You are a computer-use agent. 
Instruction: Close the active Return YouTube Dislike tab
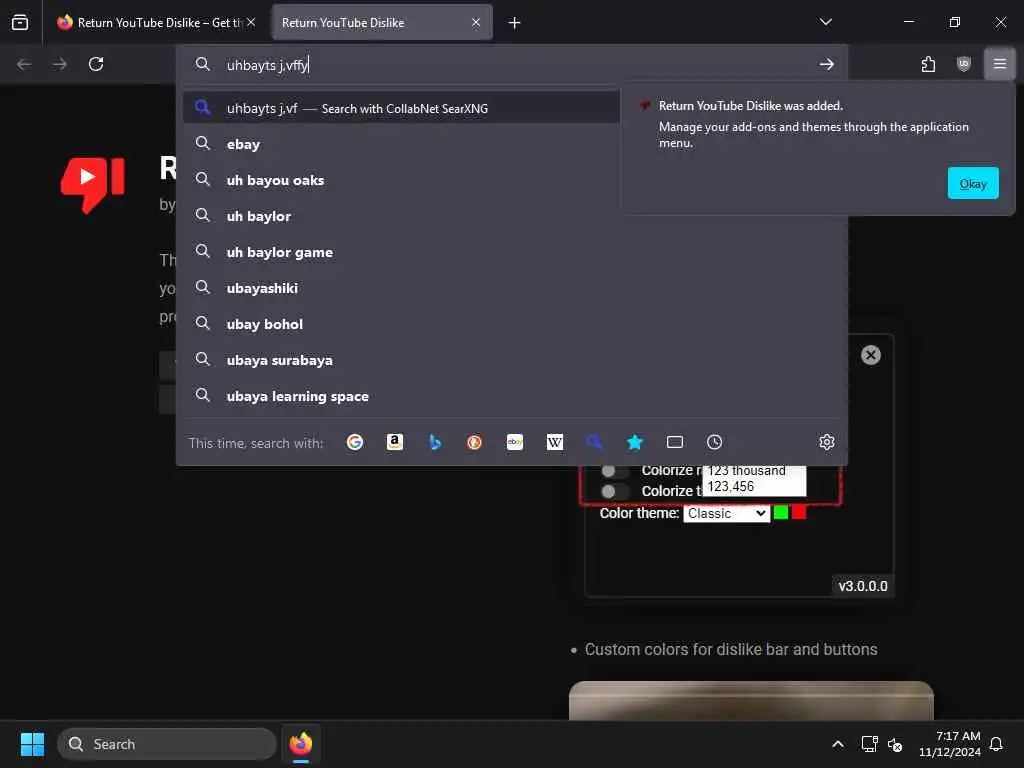476,22
